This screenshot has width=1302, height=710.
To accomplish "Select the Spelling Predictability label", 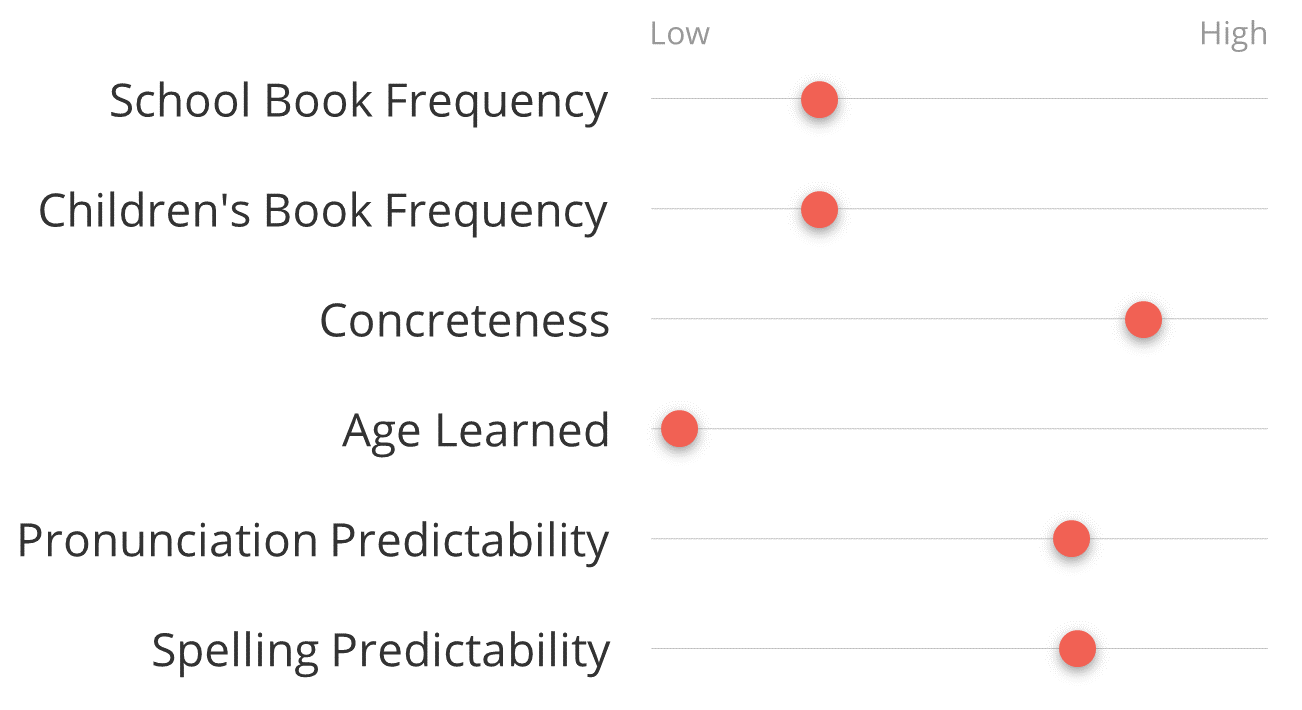I will 380,652.
